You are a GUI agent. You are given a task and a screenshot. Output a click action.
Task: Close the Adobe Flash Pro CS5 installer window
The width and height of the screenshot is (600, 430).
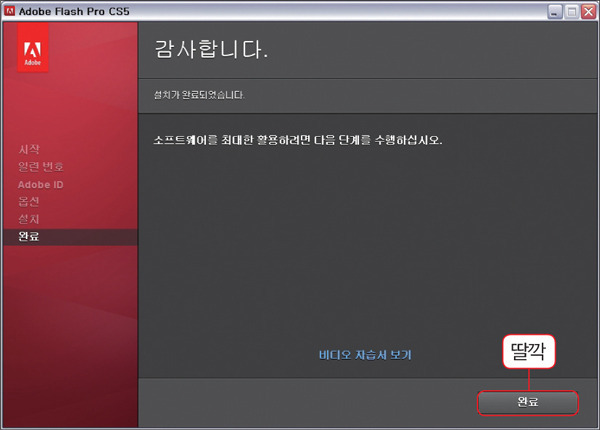click(589, 12)
